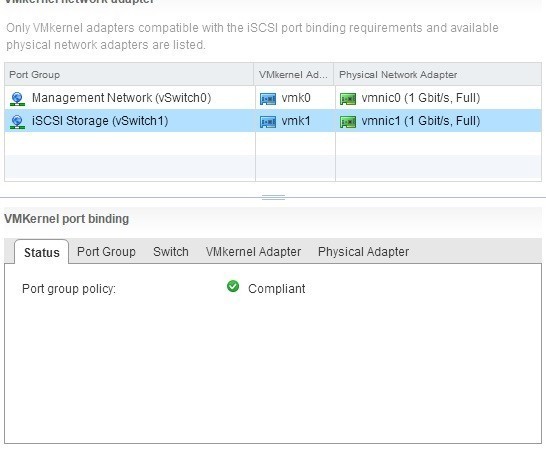
Task: Select the Management Network (vSwitch0) row
Action: (x=273, y=98)
